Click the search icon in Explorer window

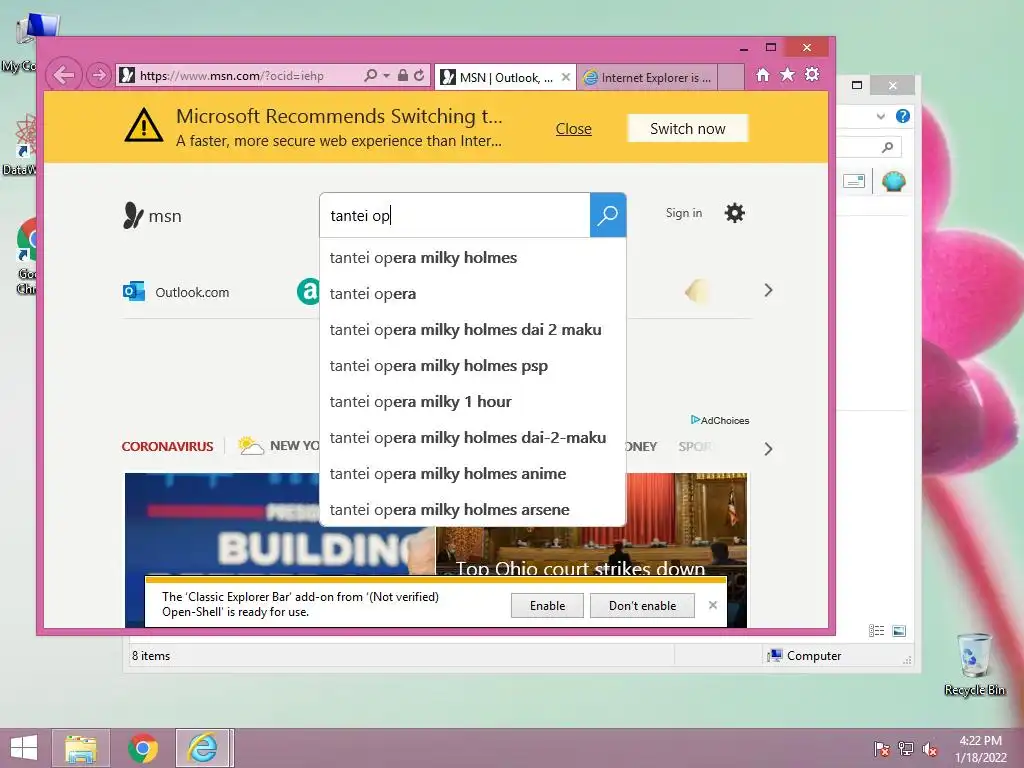(x=887, y=147)
